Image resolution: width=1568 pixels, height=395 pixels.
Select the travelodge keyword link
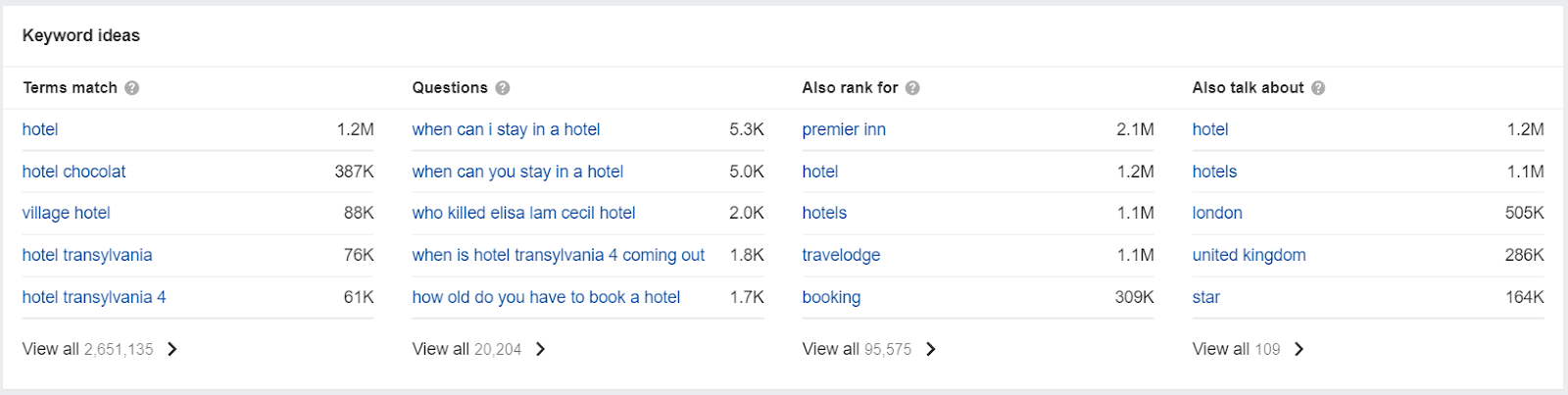tap(841, 255)
